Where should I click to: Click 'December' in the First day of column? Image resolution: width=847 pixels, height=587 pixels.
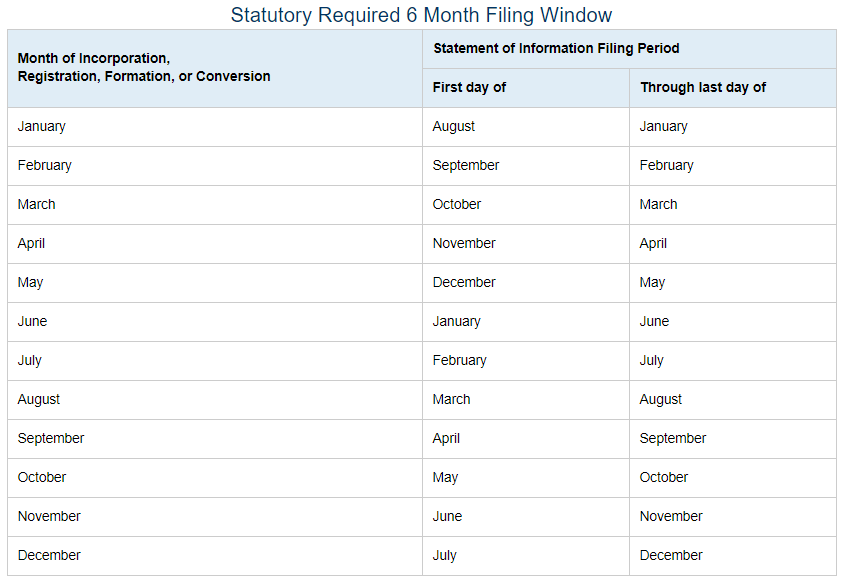coord(463,282)
